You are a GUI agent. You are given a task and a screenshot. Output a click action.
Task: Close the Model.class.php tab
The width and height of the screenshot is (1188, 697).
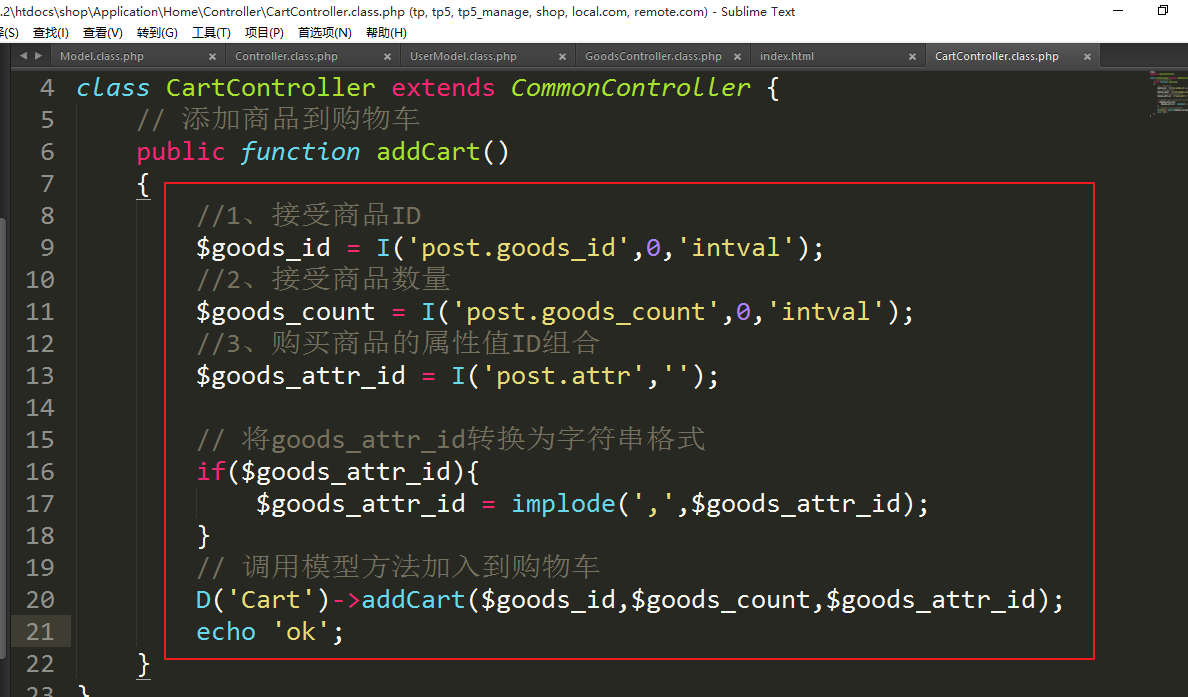coord(213,57)
